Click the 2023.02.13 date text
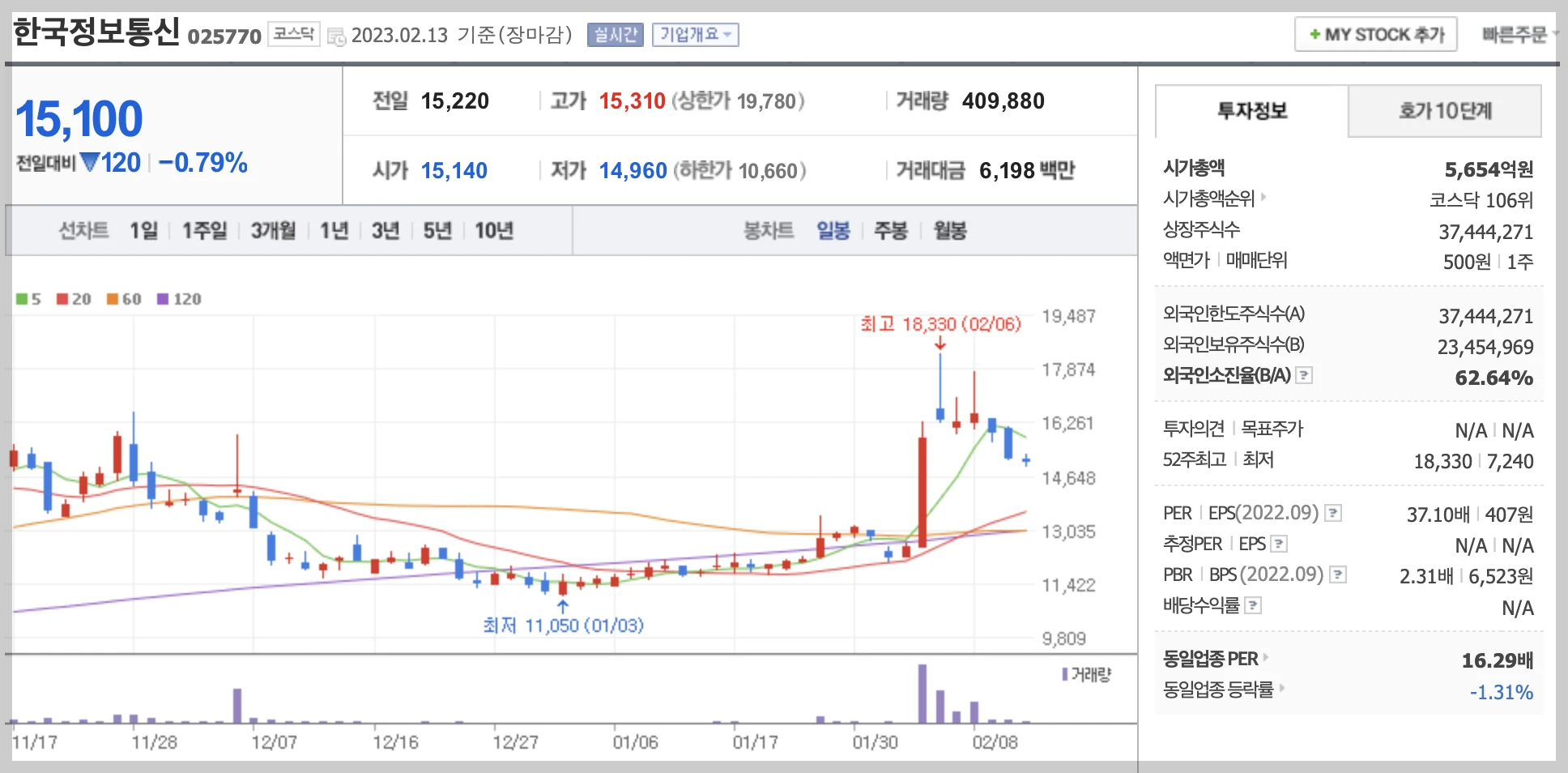1568x773 pixels. coord(399,35)
